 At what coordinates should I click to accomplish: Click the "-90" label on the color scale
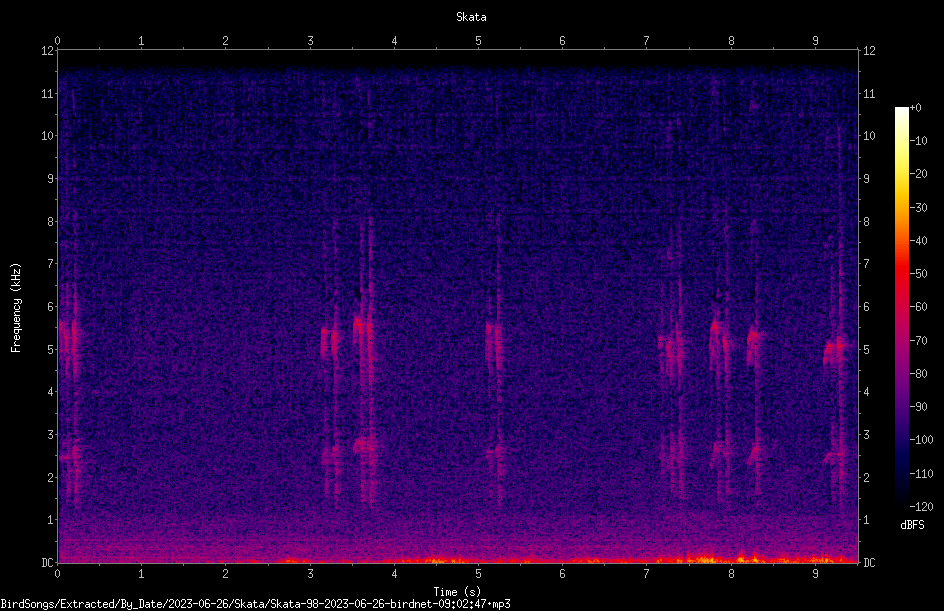[x=918, y=407]
